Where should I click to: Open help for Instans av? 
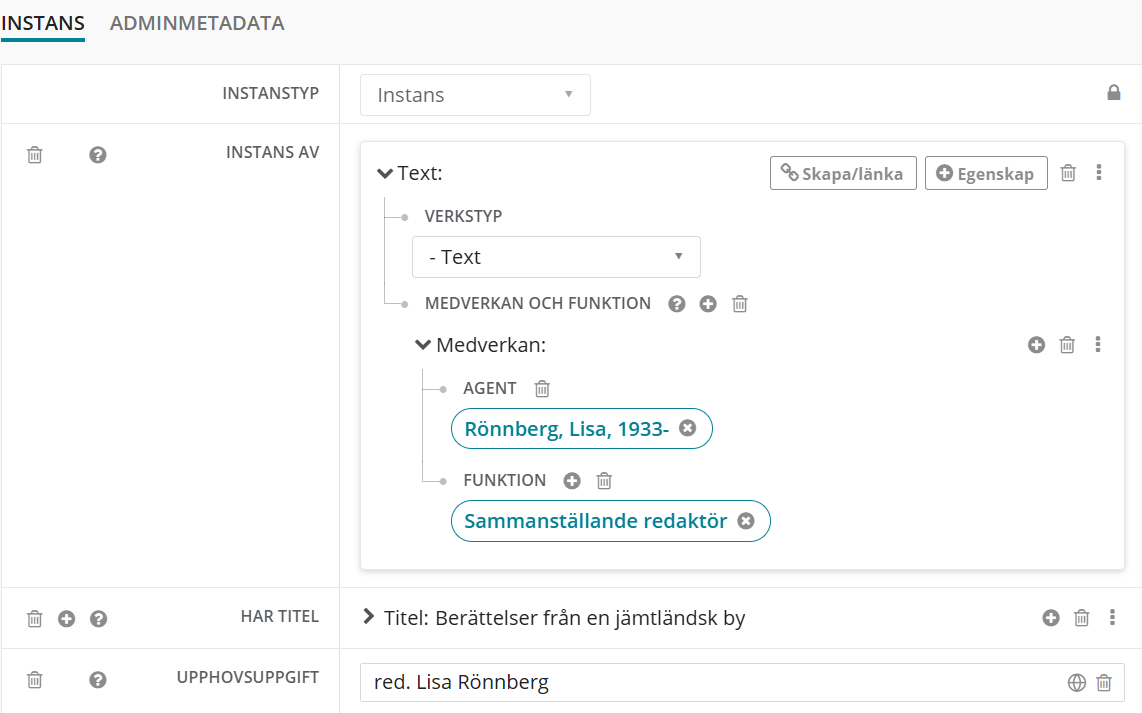[98, 155]
